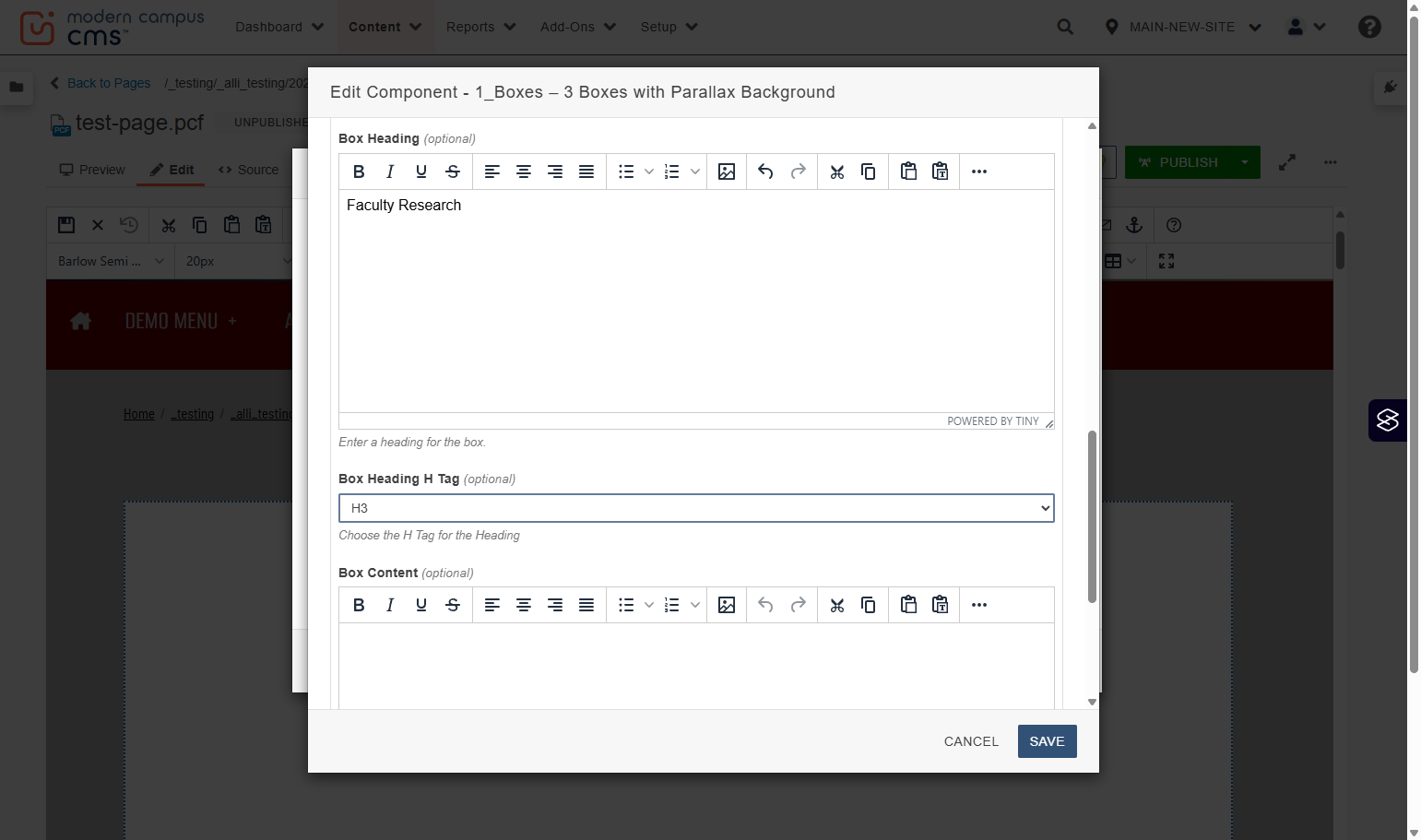
Task: Click the Home breadcrumb link
Action: pyautogui.click(x=139, y=414)
